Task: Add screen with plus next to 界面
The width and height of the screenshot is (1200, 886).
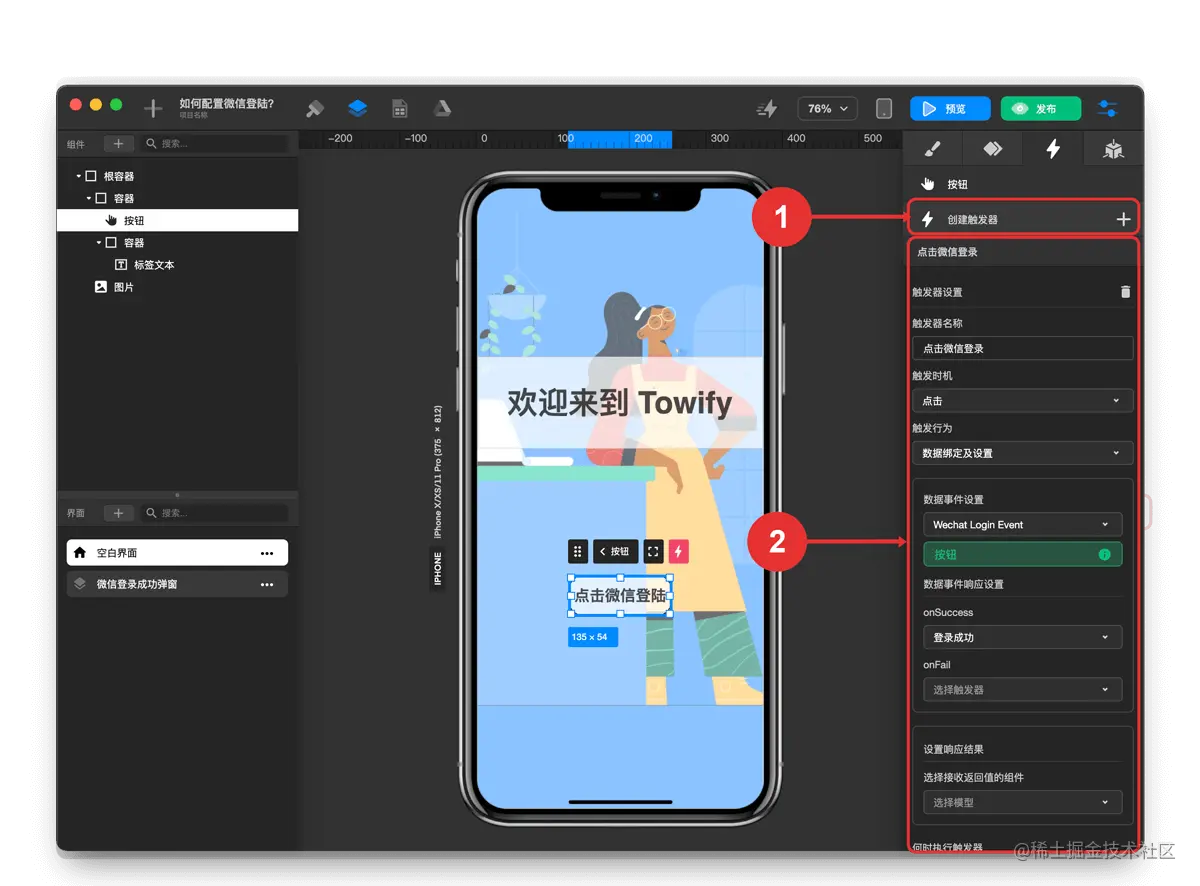Action: tap(118, 513)
